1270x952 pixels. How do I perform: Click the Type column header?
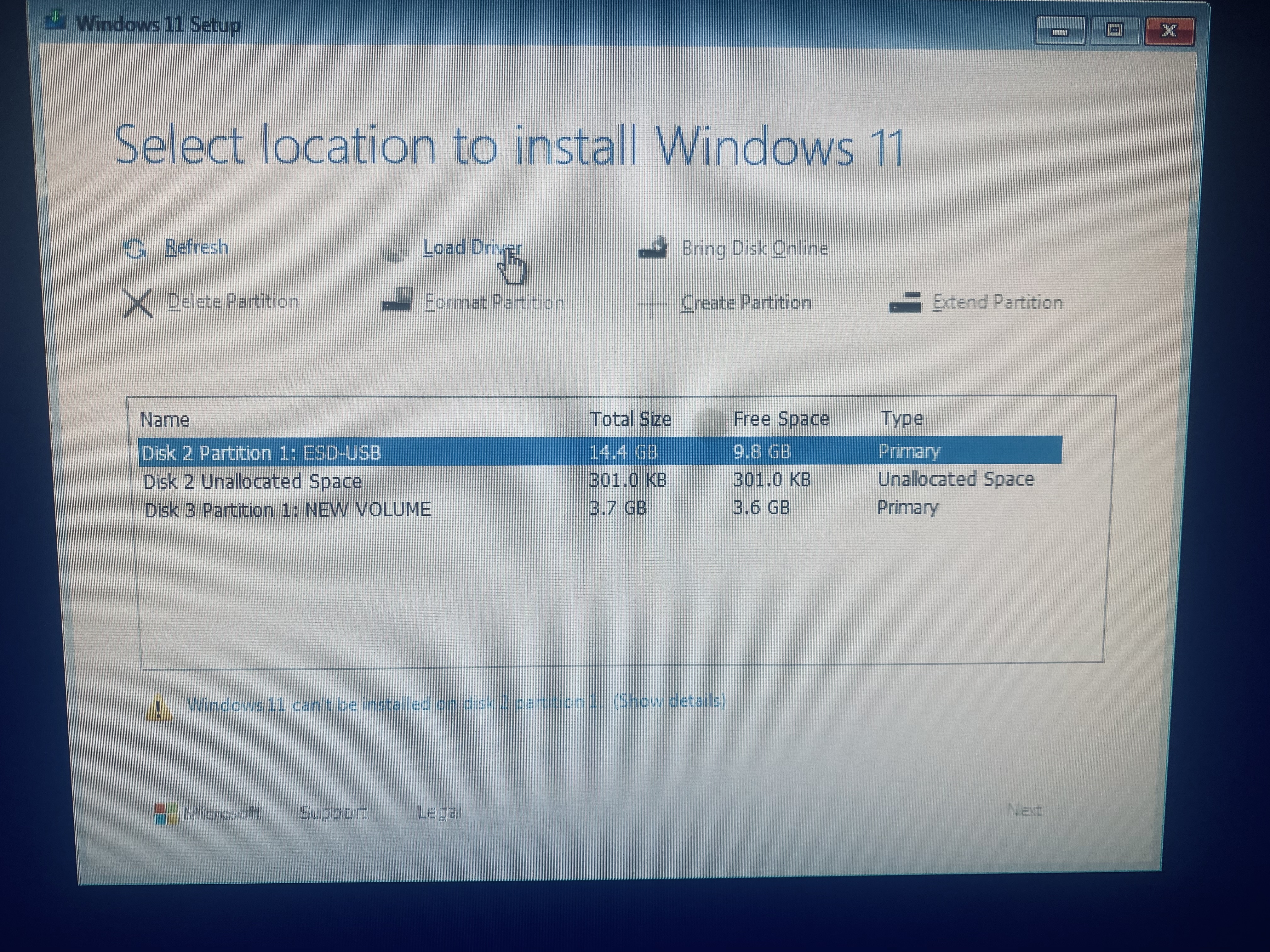tap(902, 418)
